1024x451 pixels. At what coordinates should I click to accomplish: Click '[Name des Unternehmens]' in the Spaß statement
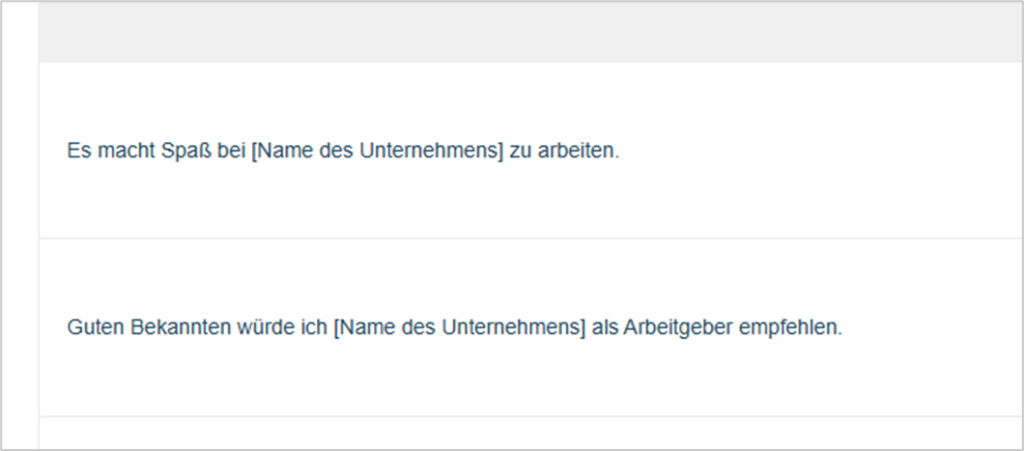pyautogui.click(x=378, y=151)
